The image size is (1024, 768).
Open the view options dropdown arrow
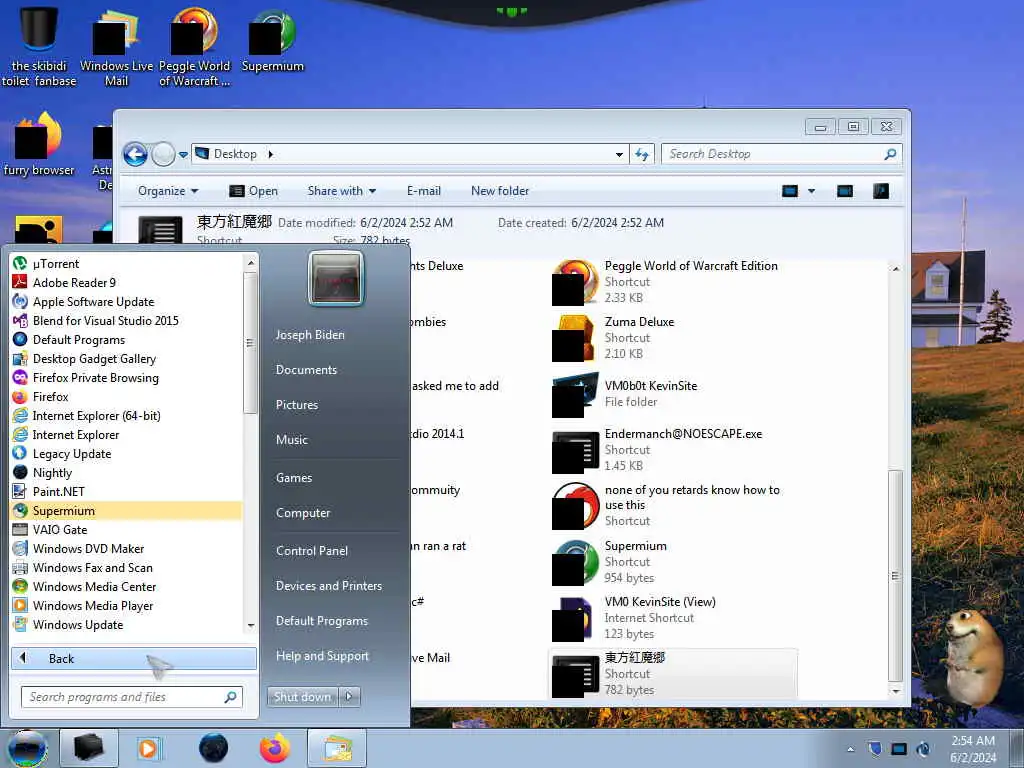pos(811,191)
